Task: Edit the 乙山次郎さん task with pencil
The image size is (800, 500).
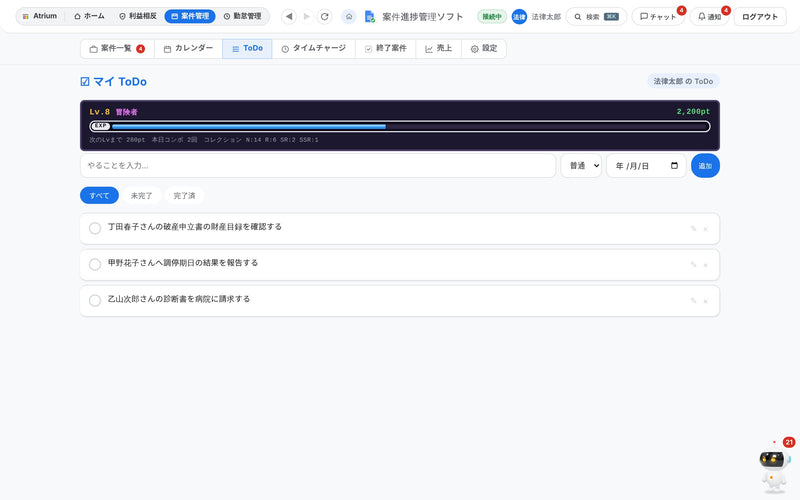Action: point(693,301)
